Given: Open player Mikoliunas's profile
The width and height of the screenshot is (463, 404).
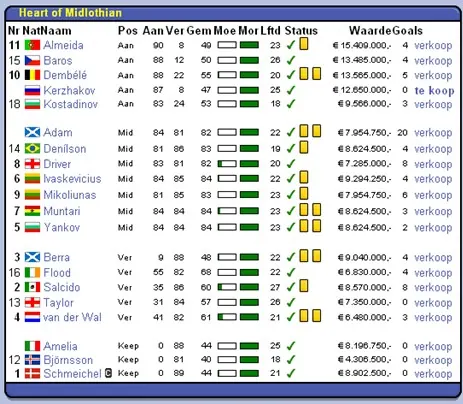Looking at the screenshot, I should tap(70, 195).
